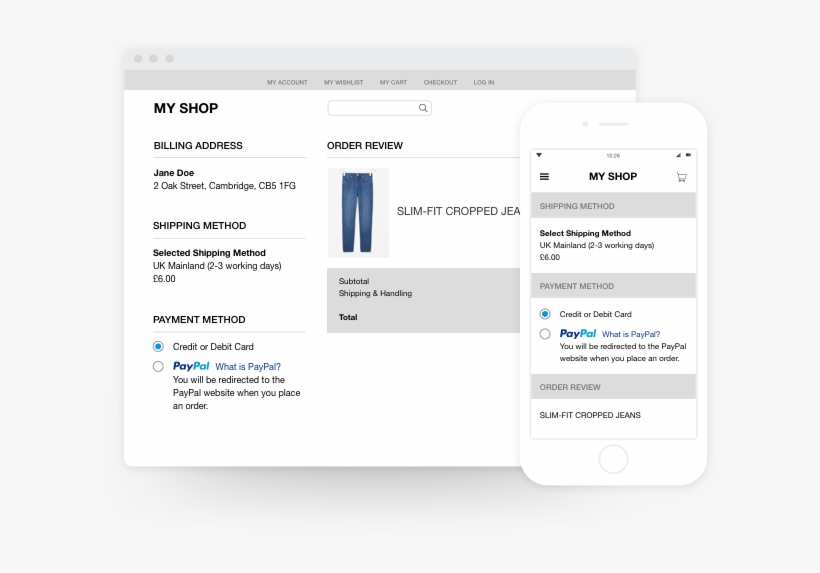Click the search magnifier icon in desktop shop
This screenshot has height=573, width=820.
click(423, 108)
